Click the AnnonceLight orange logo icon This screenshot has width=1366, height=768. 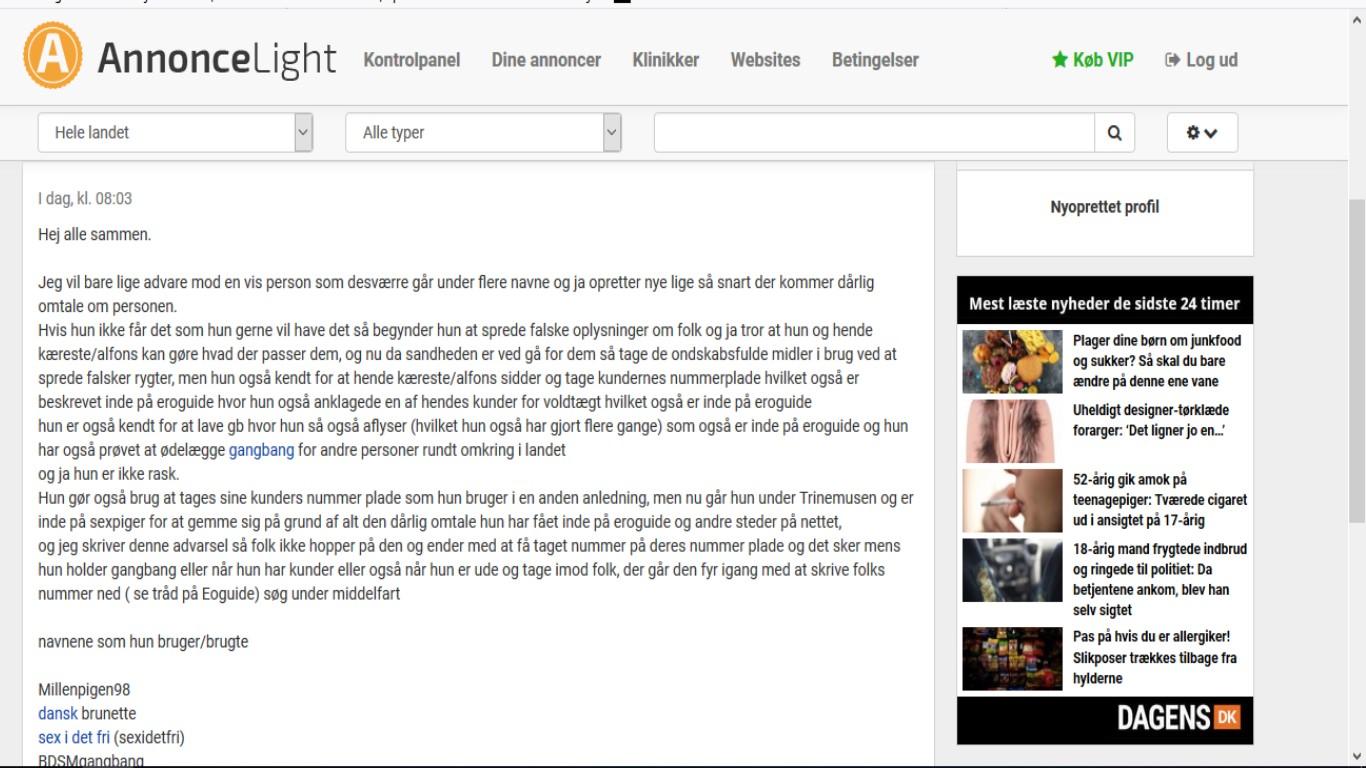[54, 57]
